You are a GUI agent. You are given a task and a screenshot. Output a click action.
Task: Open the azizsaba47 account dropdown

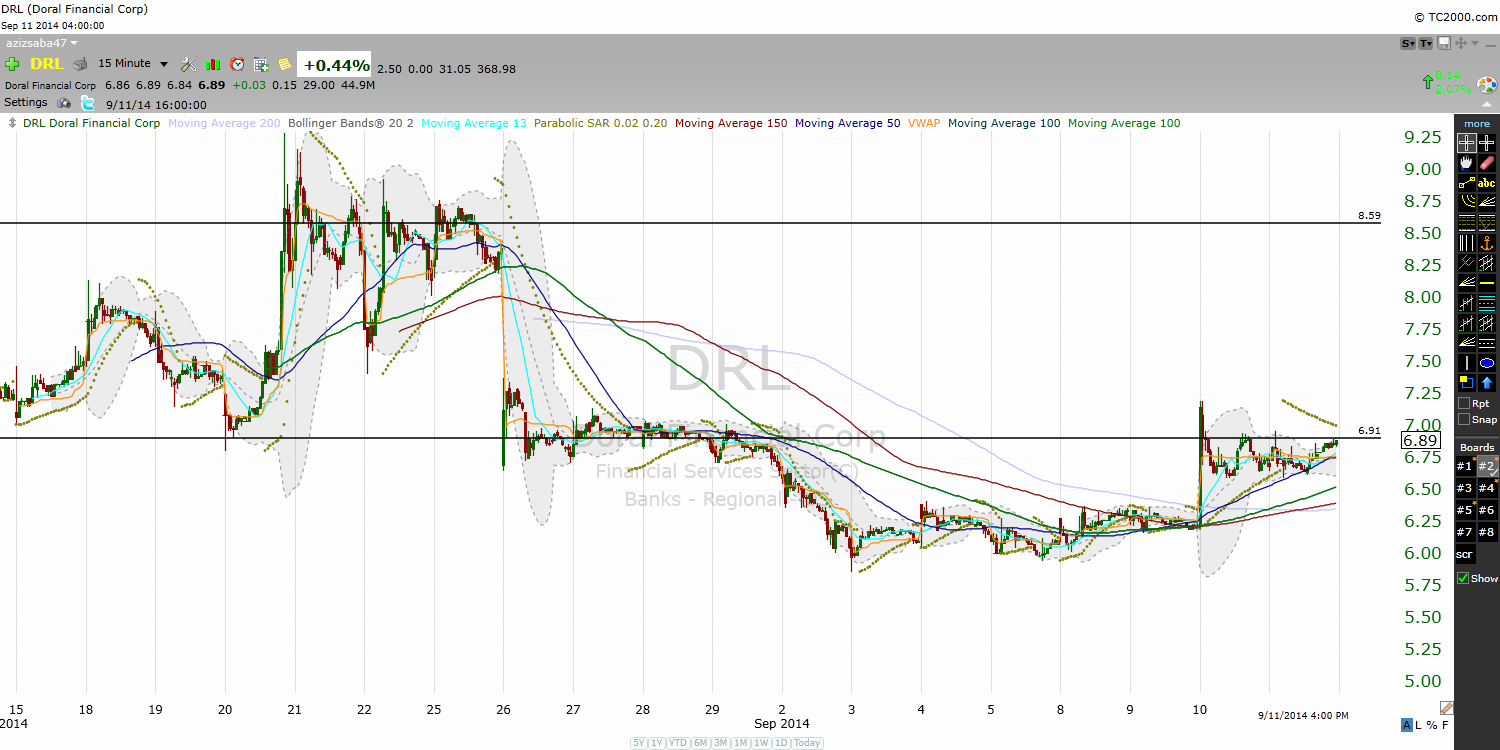click(x=41, y=43)
